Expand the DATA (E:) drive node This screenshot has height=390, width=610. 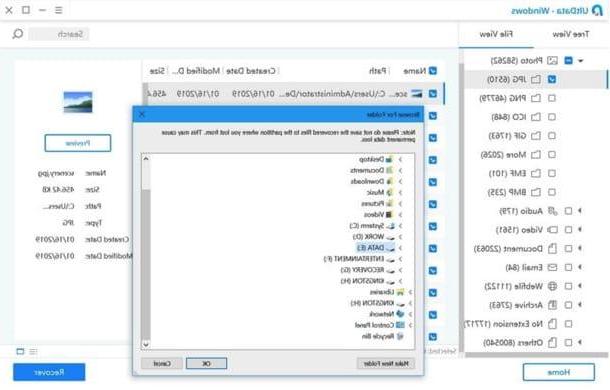[x=400, y=248]
